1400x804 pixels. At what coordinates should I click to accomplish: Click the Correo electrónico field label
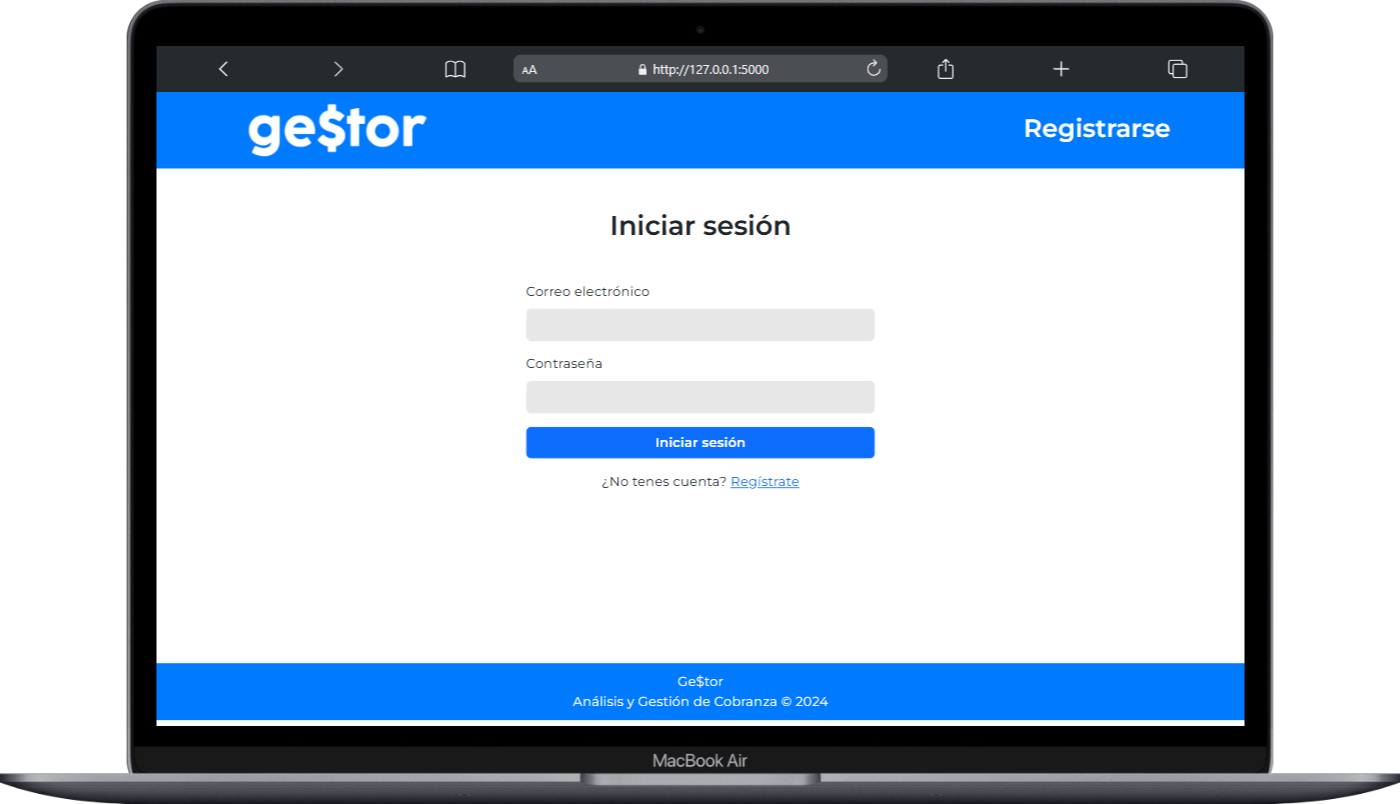click(587, 292)
